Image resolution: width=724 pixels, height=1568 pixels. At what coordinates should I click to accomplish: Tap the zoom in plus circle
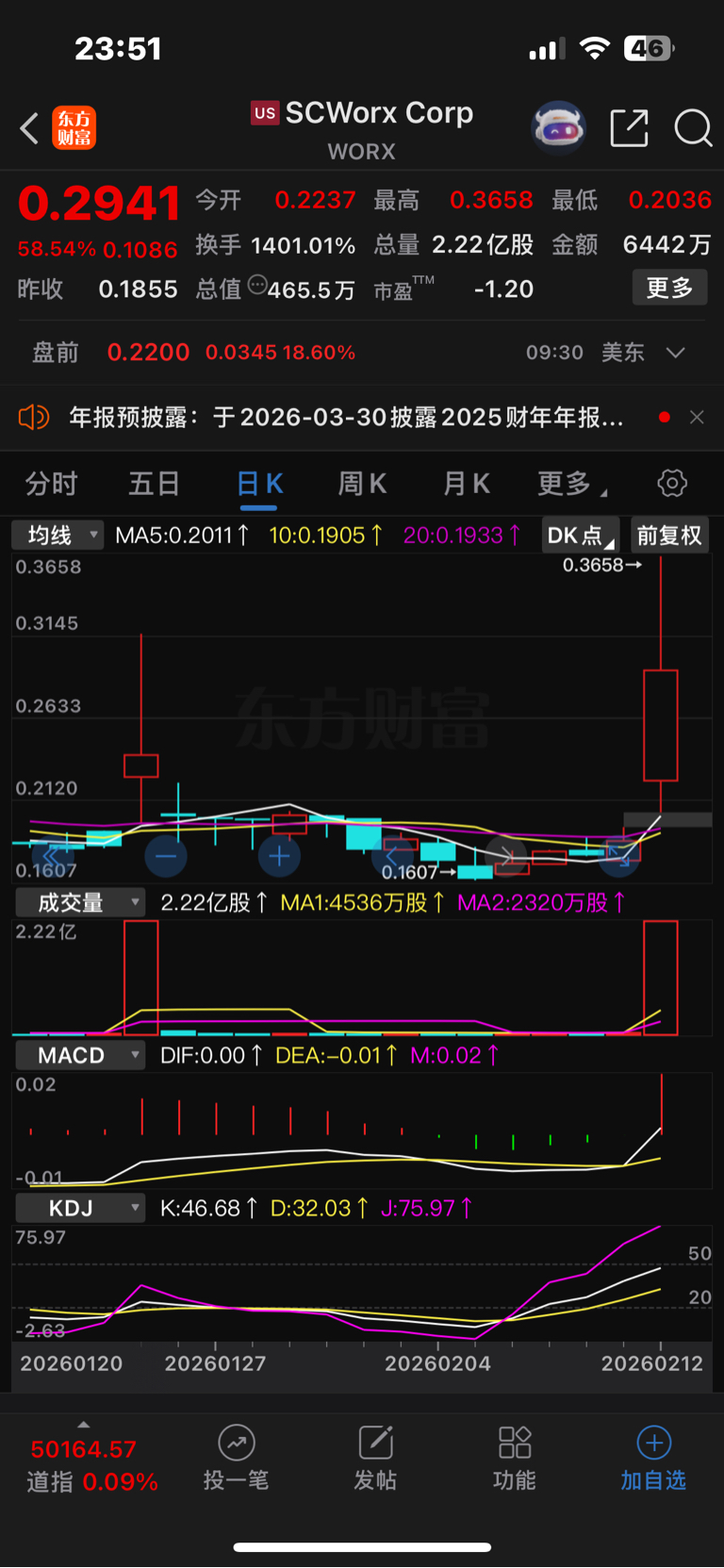(279, 856)
